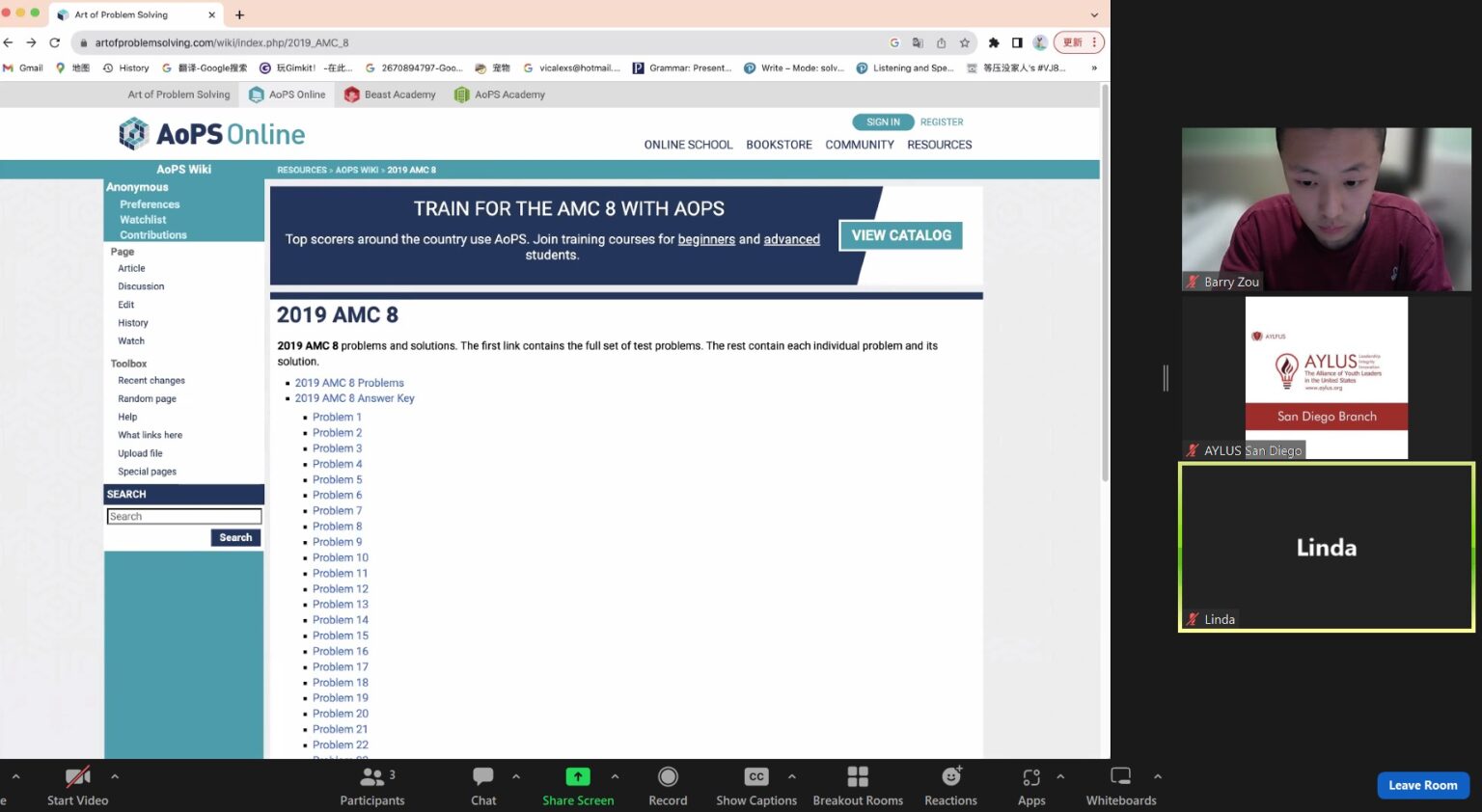The image size is (1482, 812).
Task: Bookmark page with star icon
Action: tap(964, 42)
